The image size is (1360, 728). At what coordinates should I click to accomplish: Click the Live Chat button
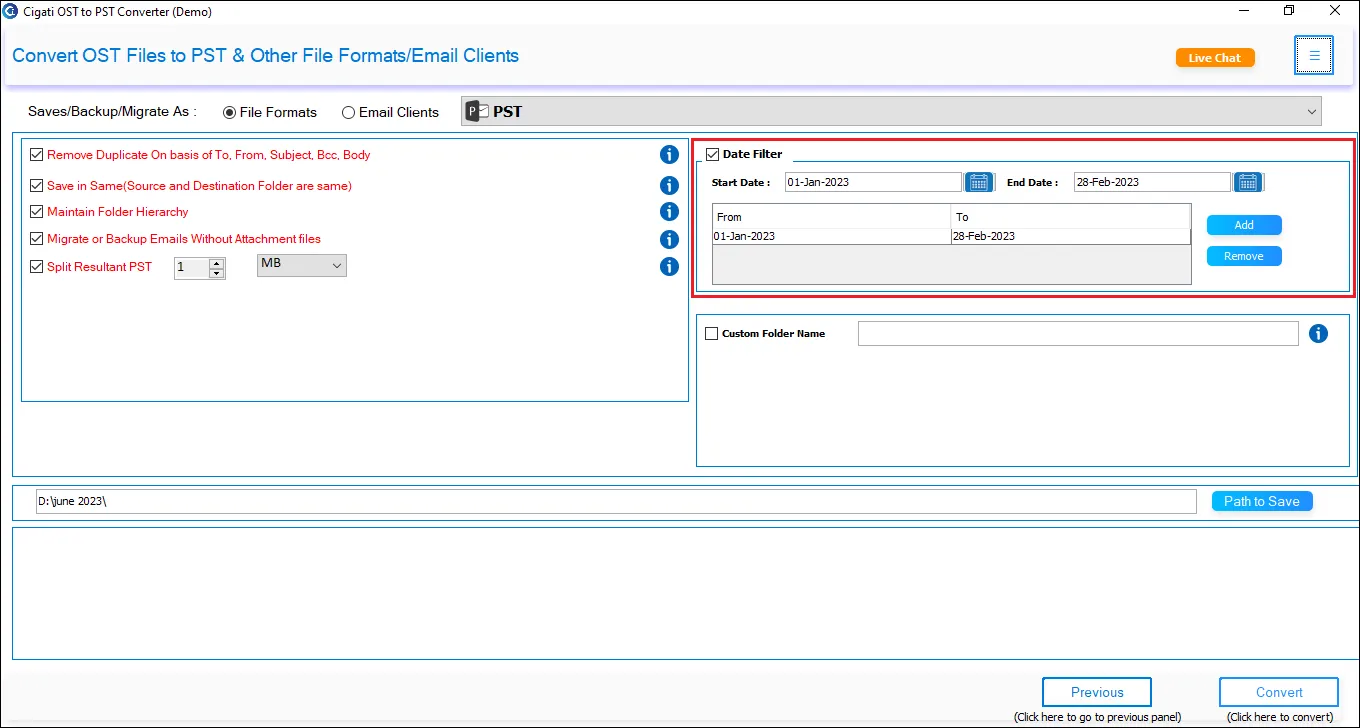[1215, 58]
